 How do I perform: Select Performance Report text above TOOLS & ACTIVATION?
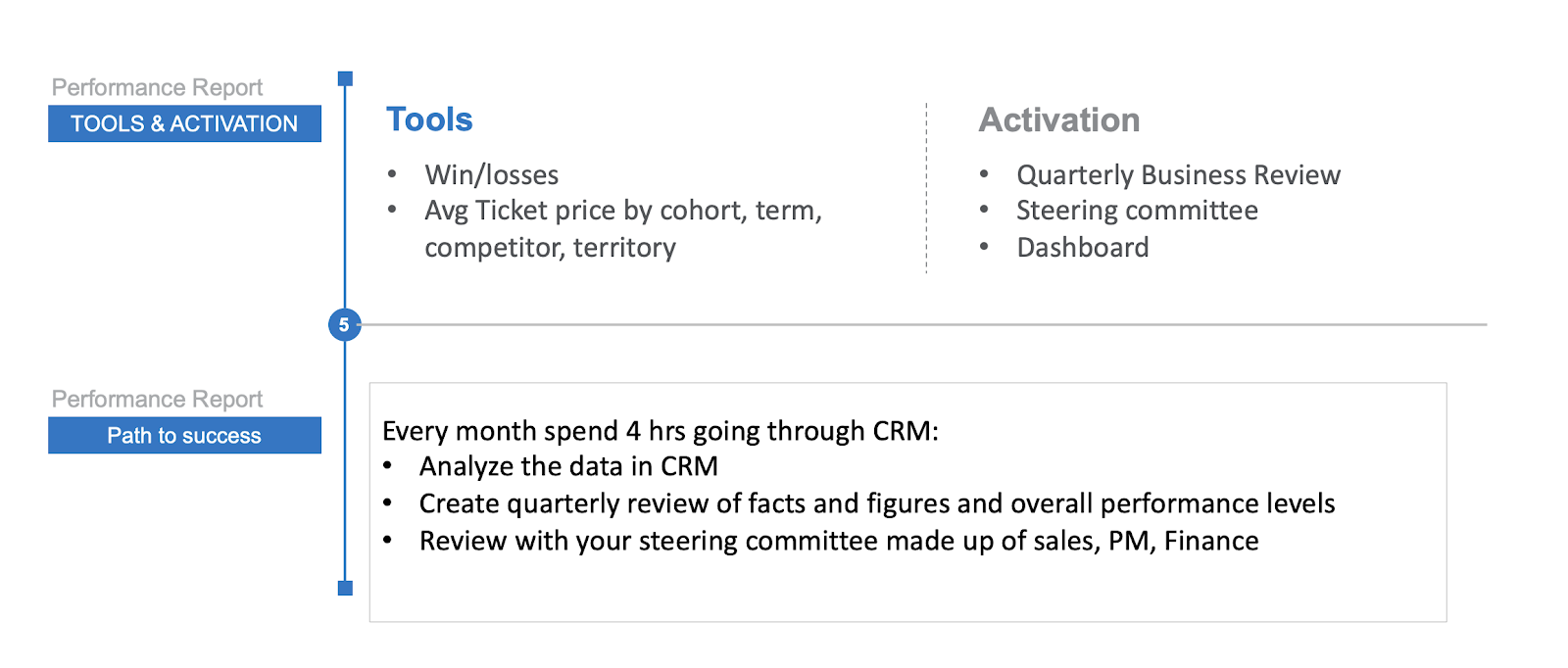pyautogui.click(x=157, y=87)
